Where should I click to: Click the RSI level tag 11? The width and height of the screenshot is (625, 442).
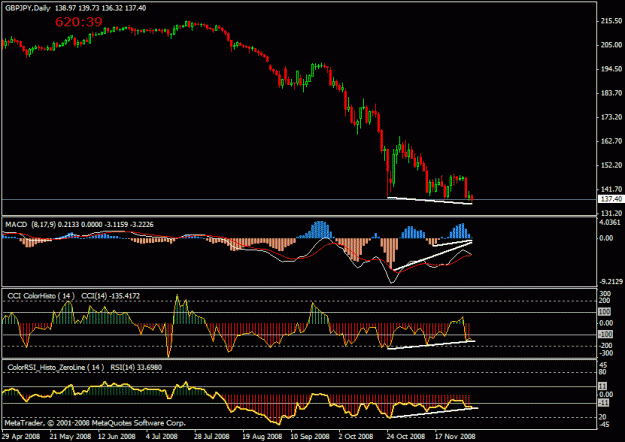point(603,386)
